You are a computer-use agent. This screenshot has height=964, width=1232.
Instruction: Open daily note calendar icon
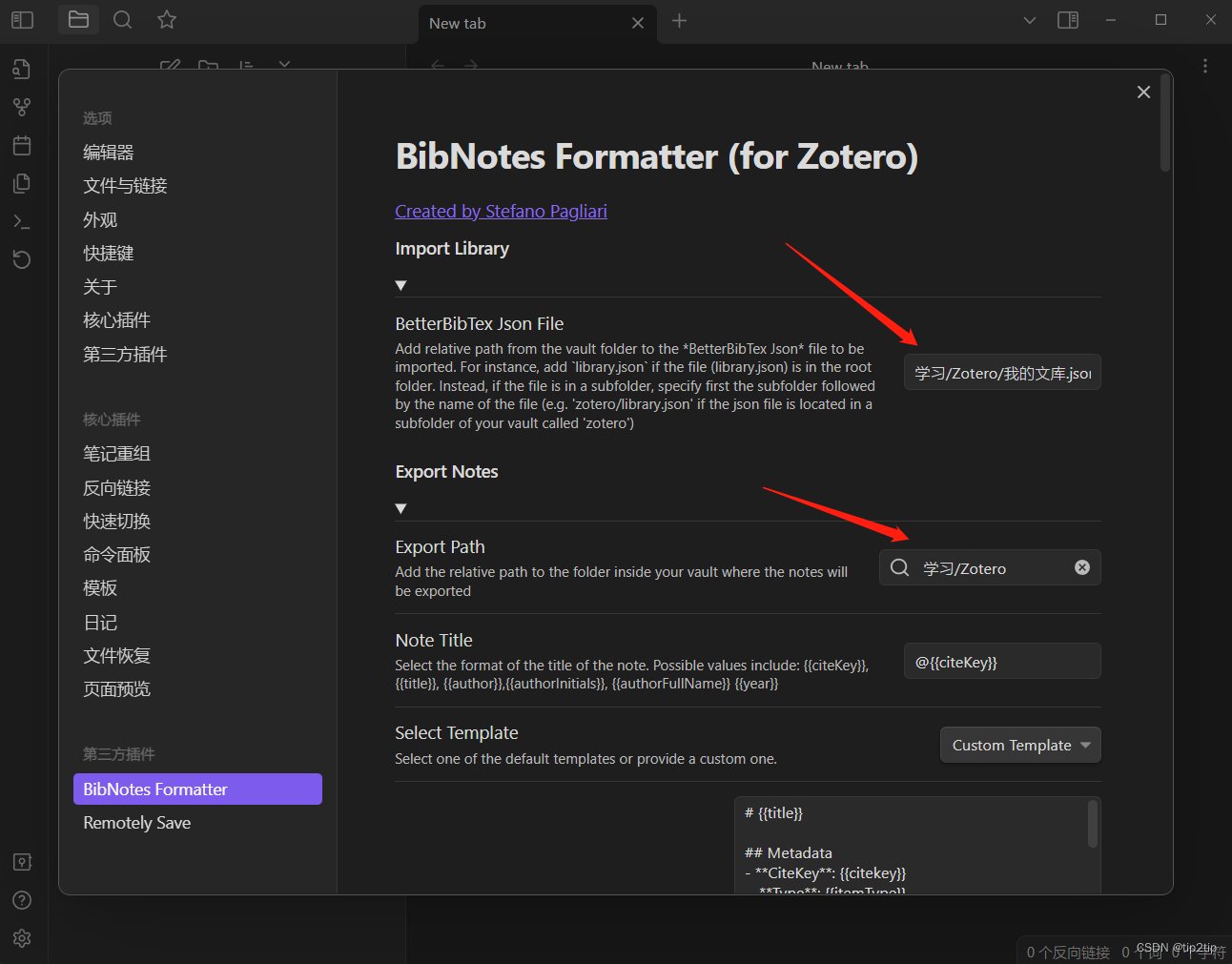(22, 145)
